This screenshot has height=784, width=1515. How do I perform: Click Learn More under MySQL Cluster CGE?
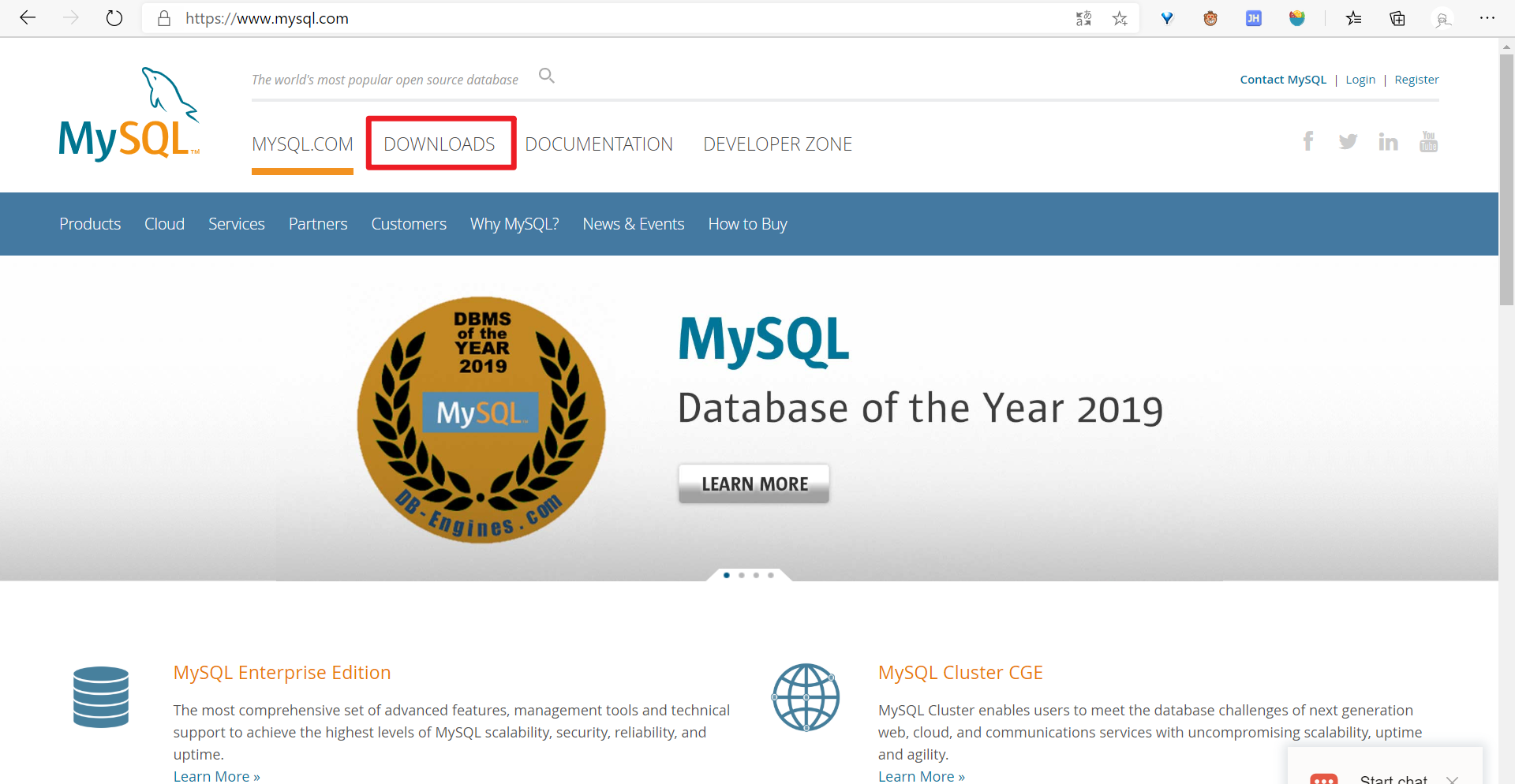[x=922, y=776]
